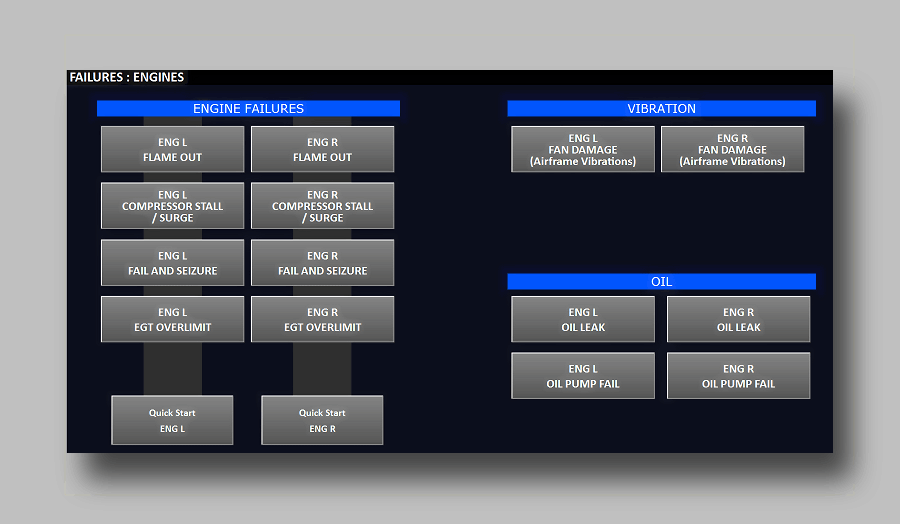Activate ENG L OIL LEAK
This screenshot has width=900, height=524.
[583, 319]
